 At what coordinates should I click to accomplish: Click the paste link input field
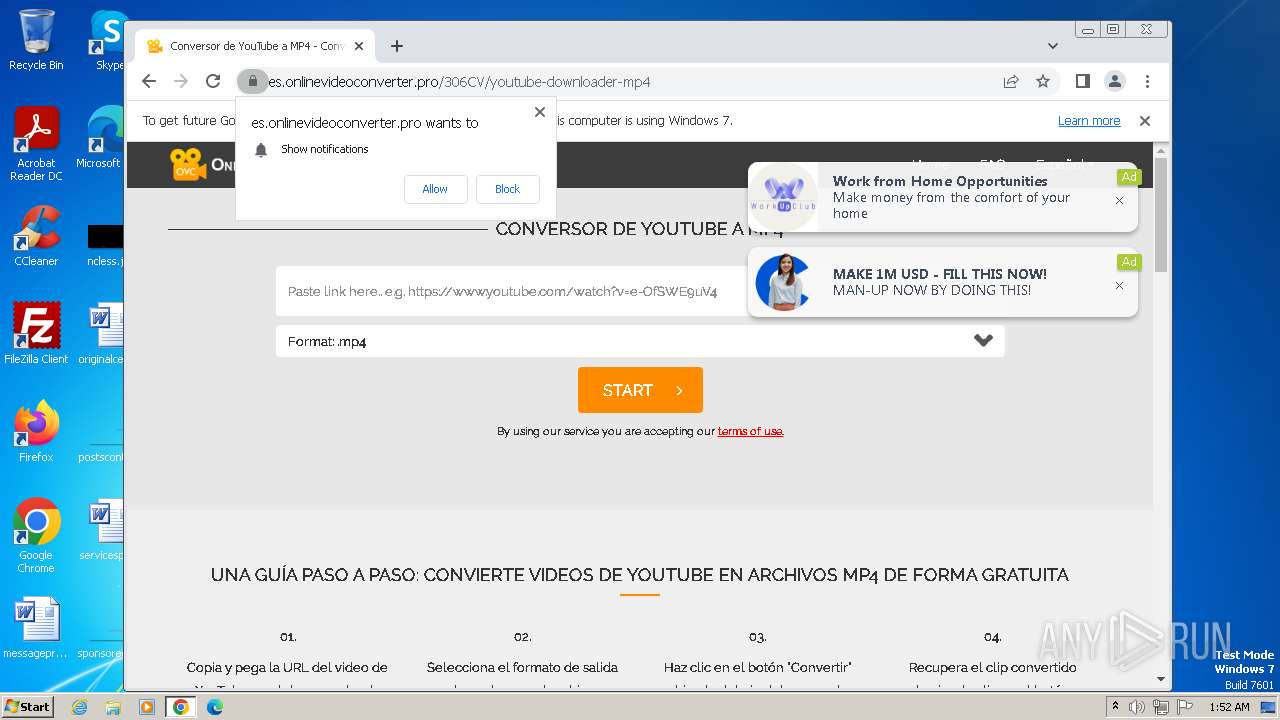pyautogui.click(x=512, y=292)
